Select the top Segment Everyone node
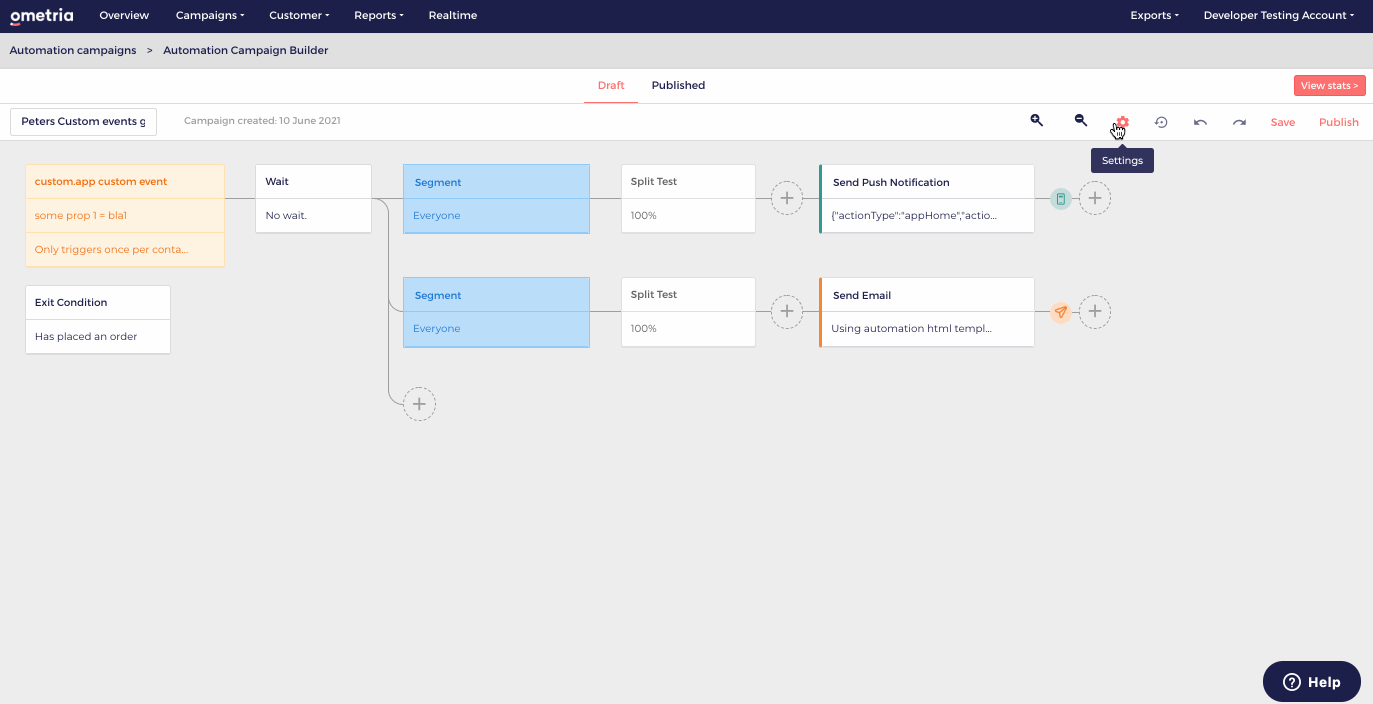Screen dimensions: 1373x704 (x=496, y=199)
